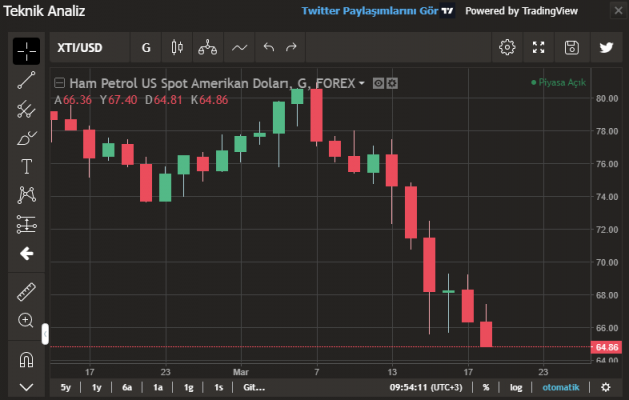
Task: Toggle otomatik auto scale
Action: coord(561,388)
